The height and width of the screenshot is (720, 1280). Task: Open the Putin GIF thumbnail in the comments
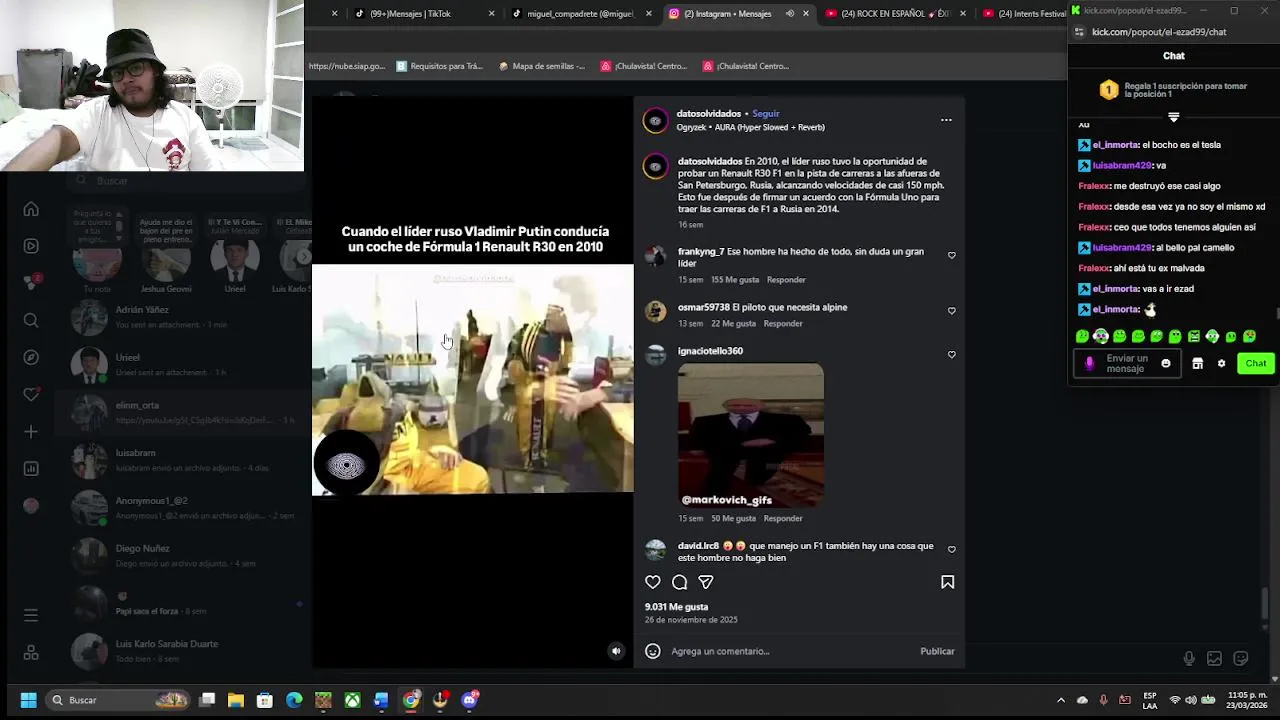pyautogui.click(x=751, y=435)
